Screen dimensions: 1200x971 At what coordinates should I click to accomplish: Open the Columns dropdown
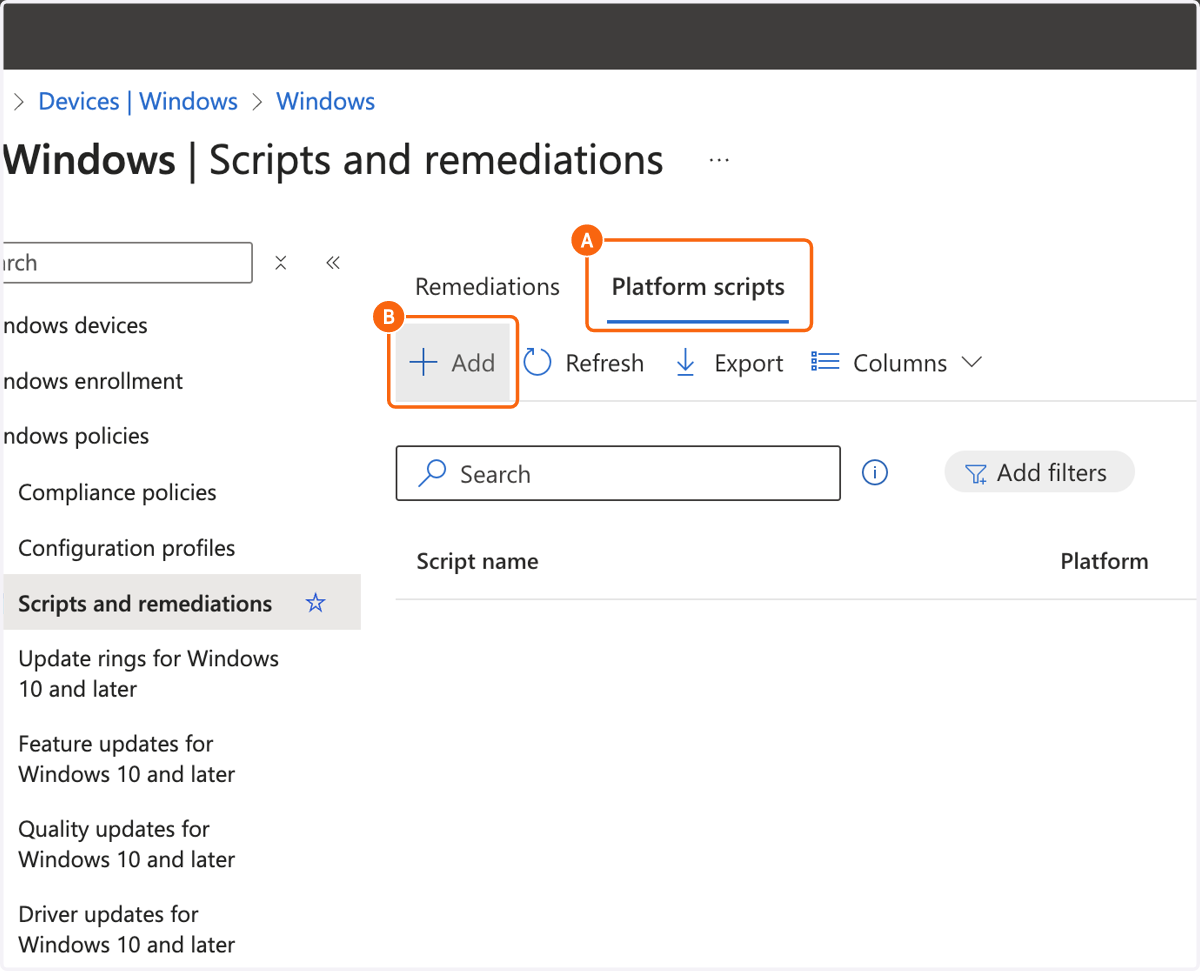[897, 363]
